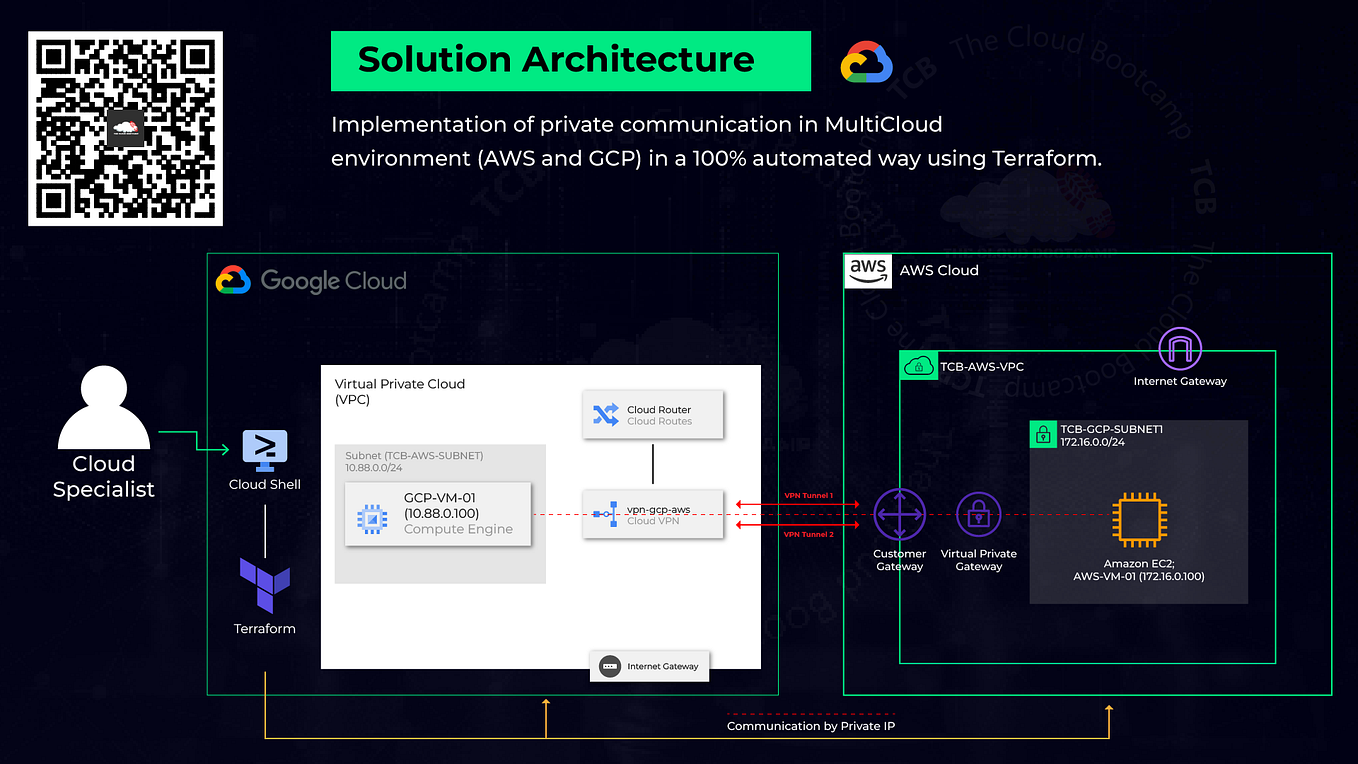Viewport: 1358px width, 764px height.
Task: Click the VPN Tunnel 1 label
Action: [808, 494]
